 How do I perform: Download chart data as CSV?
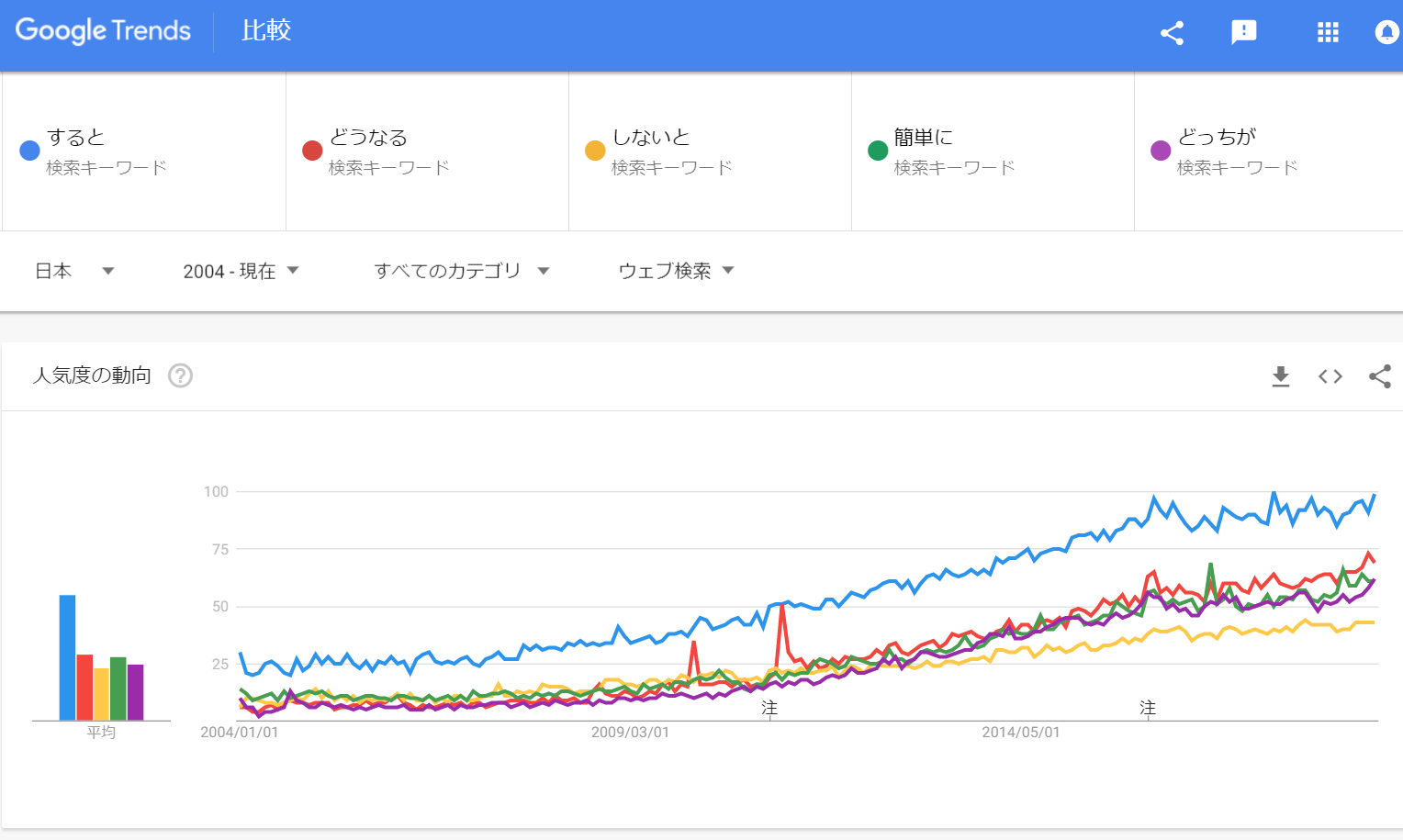point(1280,376)
